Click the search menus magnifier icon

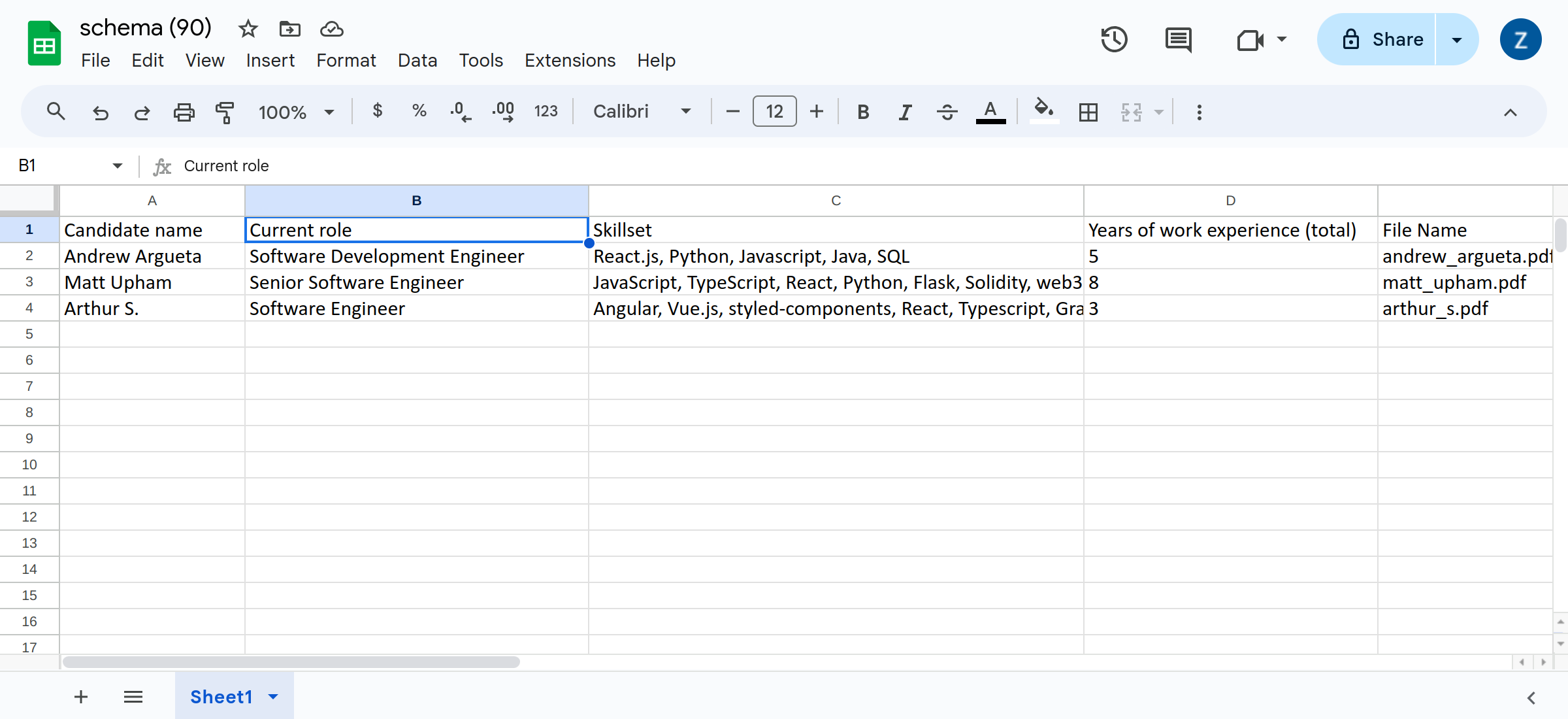click(56, 112)
